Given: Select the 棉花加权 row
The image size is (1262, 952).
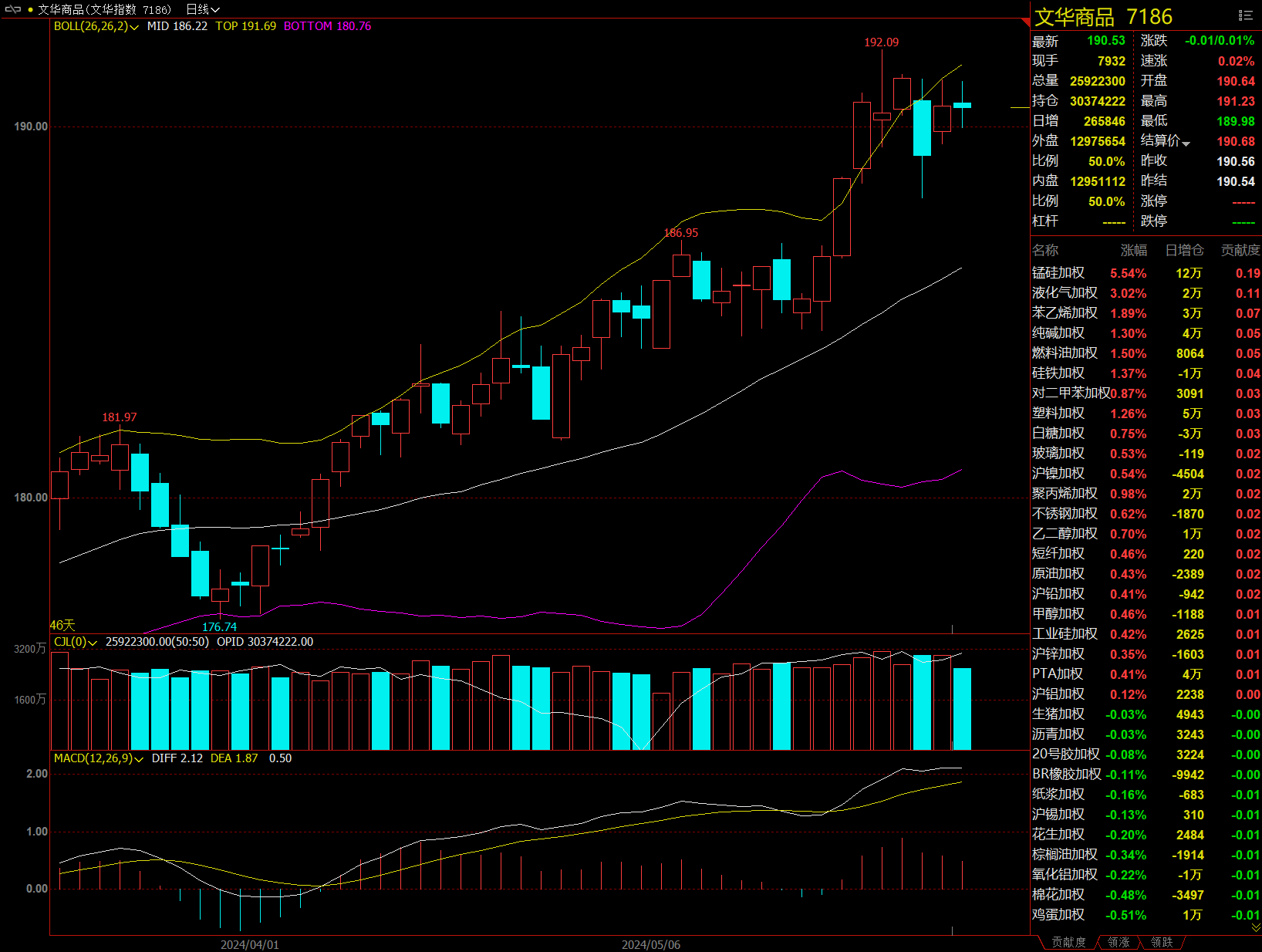Looking at the screenshot, I should click(1146, 895).
